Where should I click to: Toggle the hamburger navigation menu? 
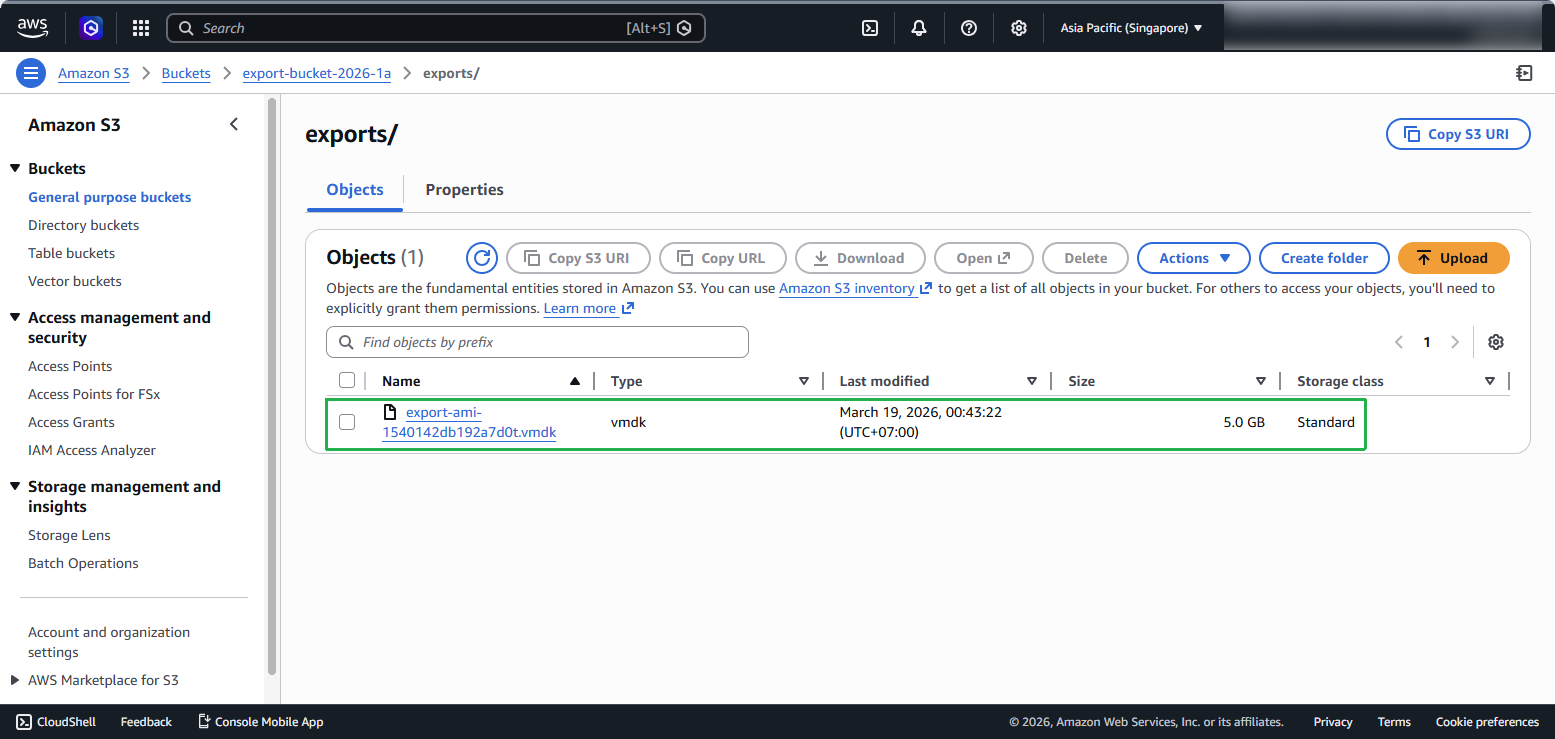click(31, 73)
